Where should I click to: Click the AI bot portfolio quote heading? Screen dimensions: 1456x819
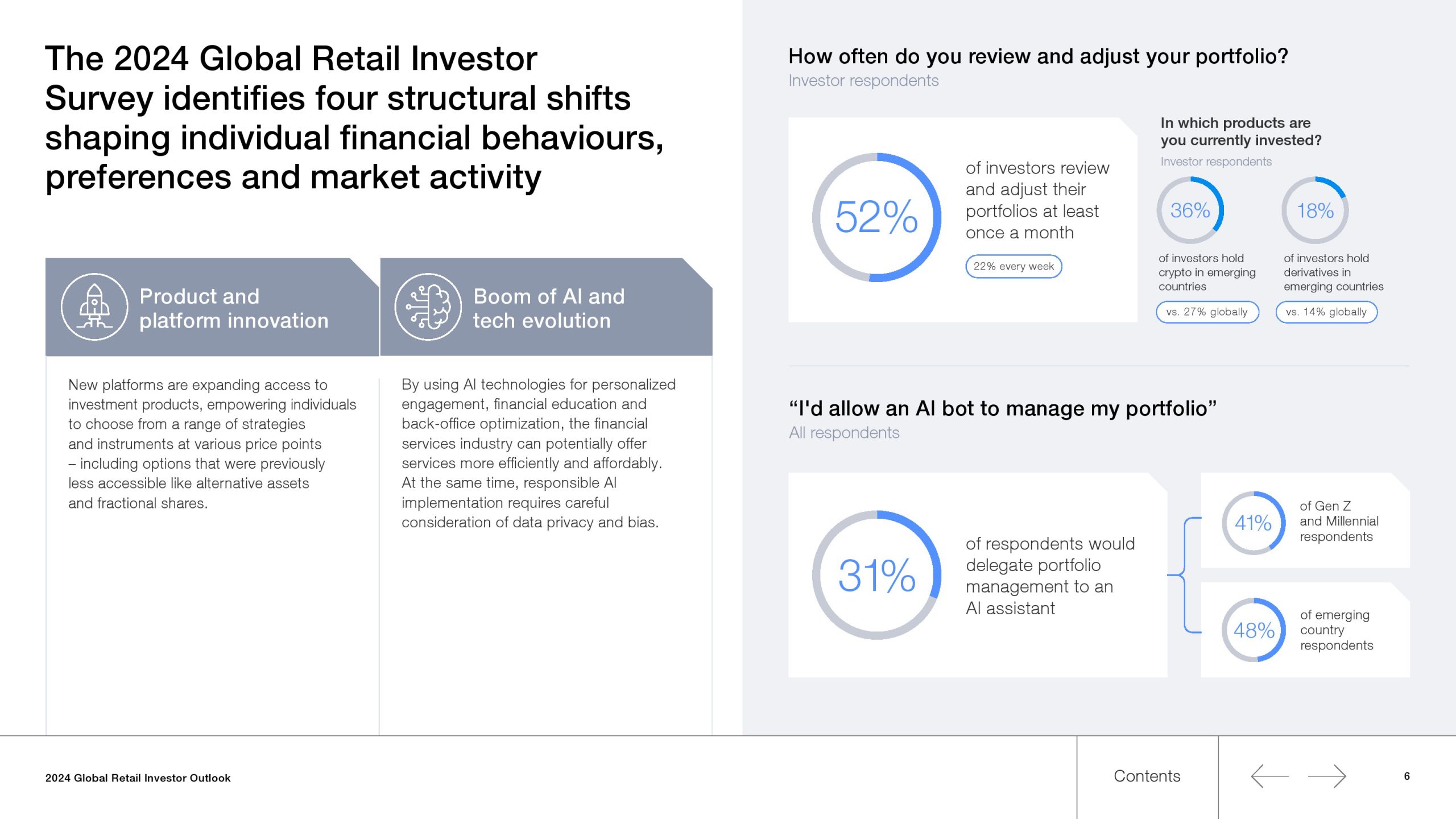1002,408
